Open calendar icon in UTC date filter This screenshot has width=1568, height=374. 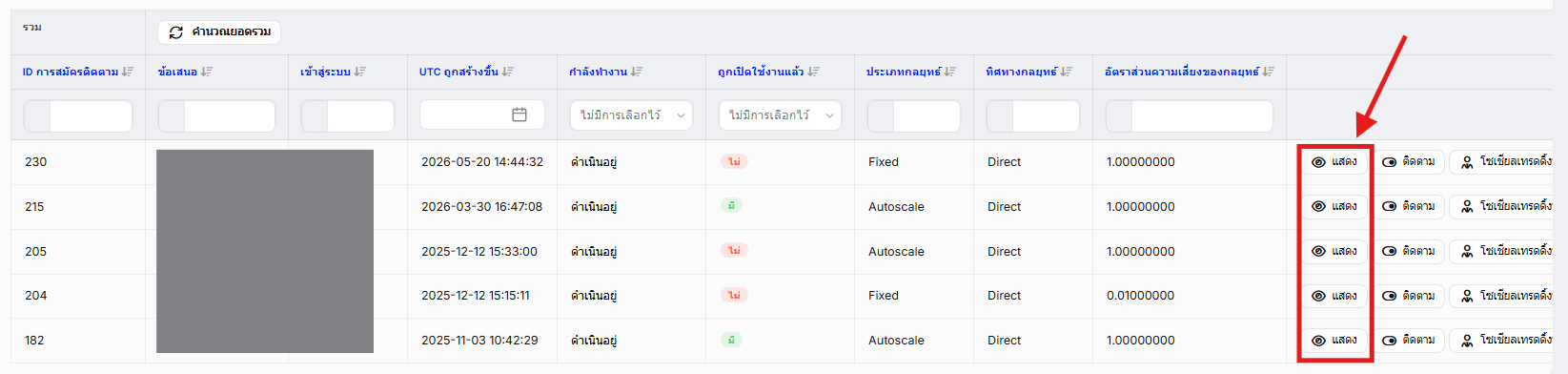(519, 114)
